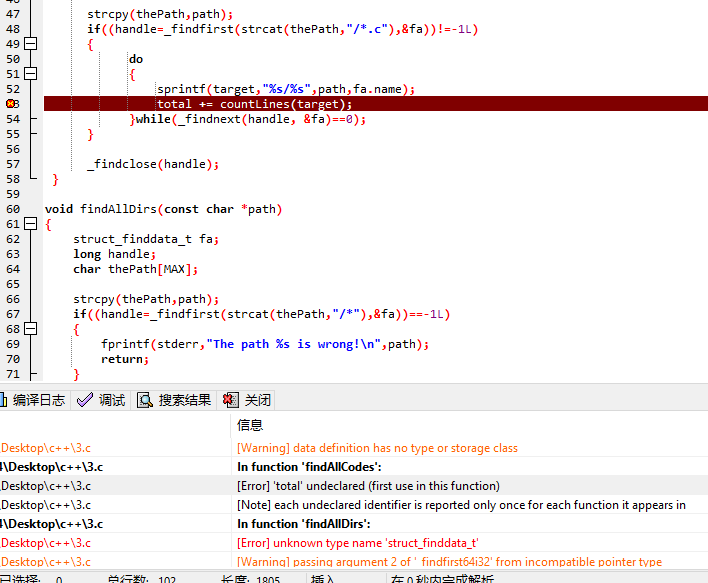The width and height of the screenshot is (708, 583).
Task: Open the 编译日志 tab
Action: click(x=38, y=400)
